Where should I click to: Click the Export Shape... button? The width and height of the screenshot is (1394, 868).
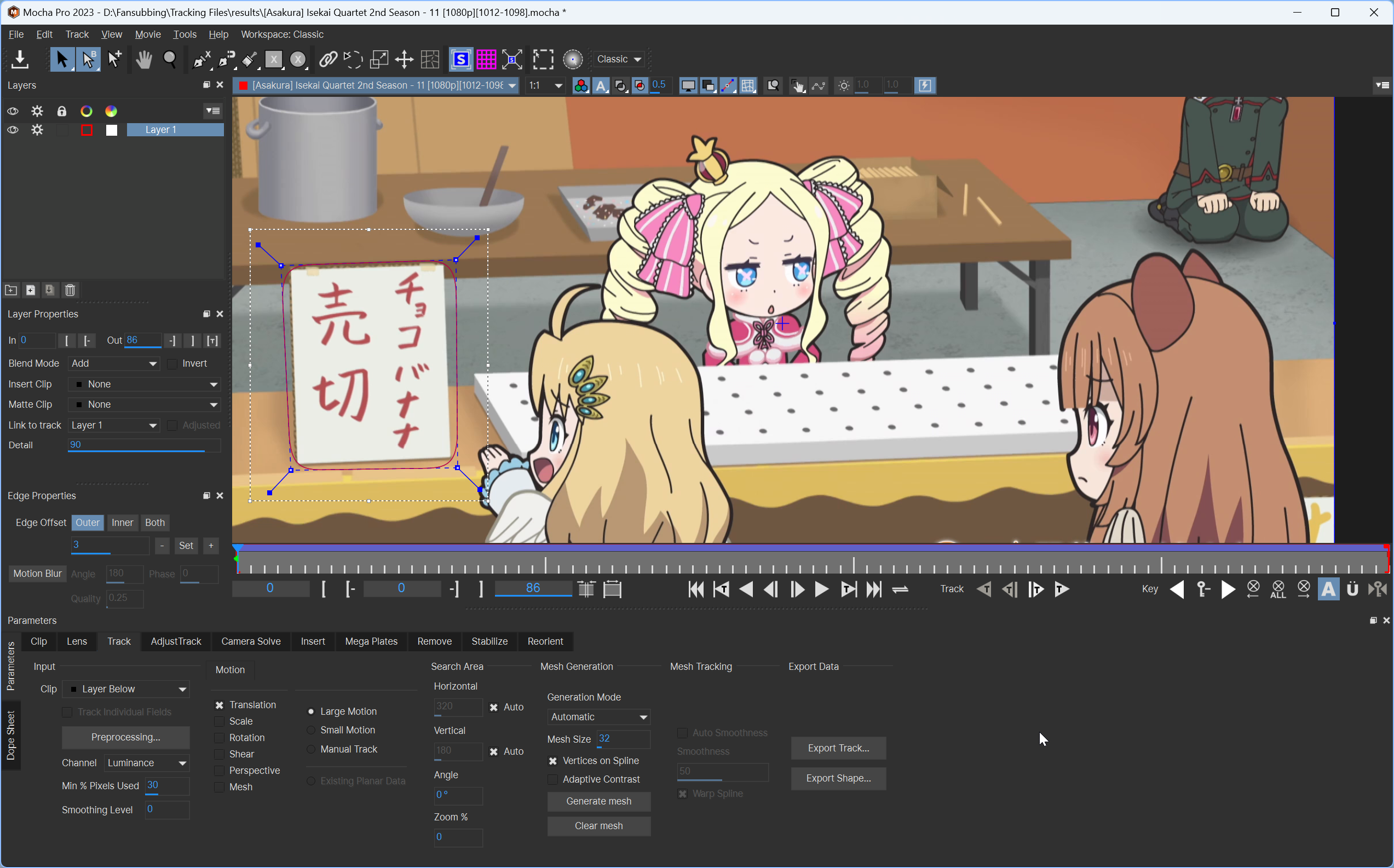click(x=838, y=779)
